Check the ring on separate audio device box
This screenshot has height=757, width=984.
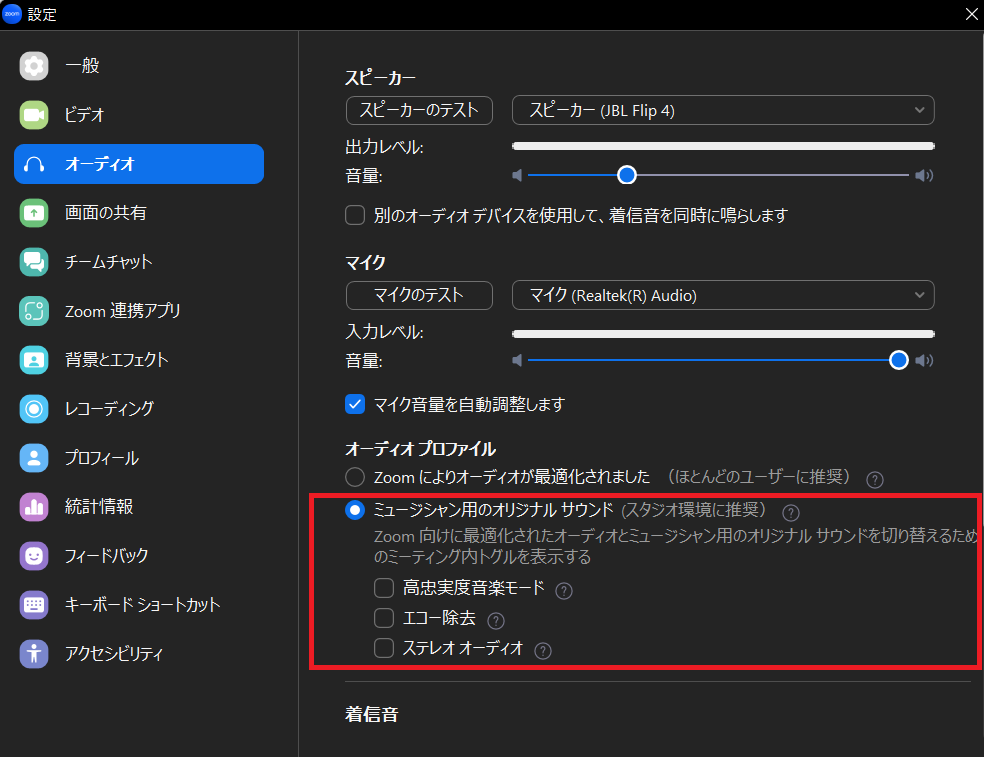point(355,215)
